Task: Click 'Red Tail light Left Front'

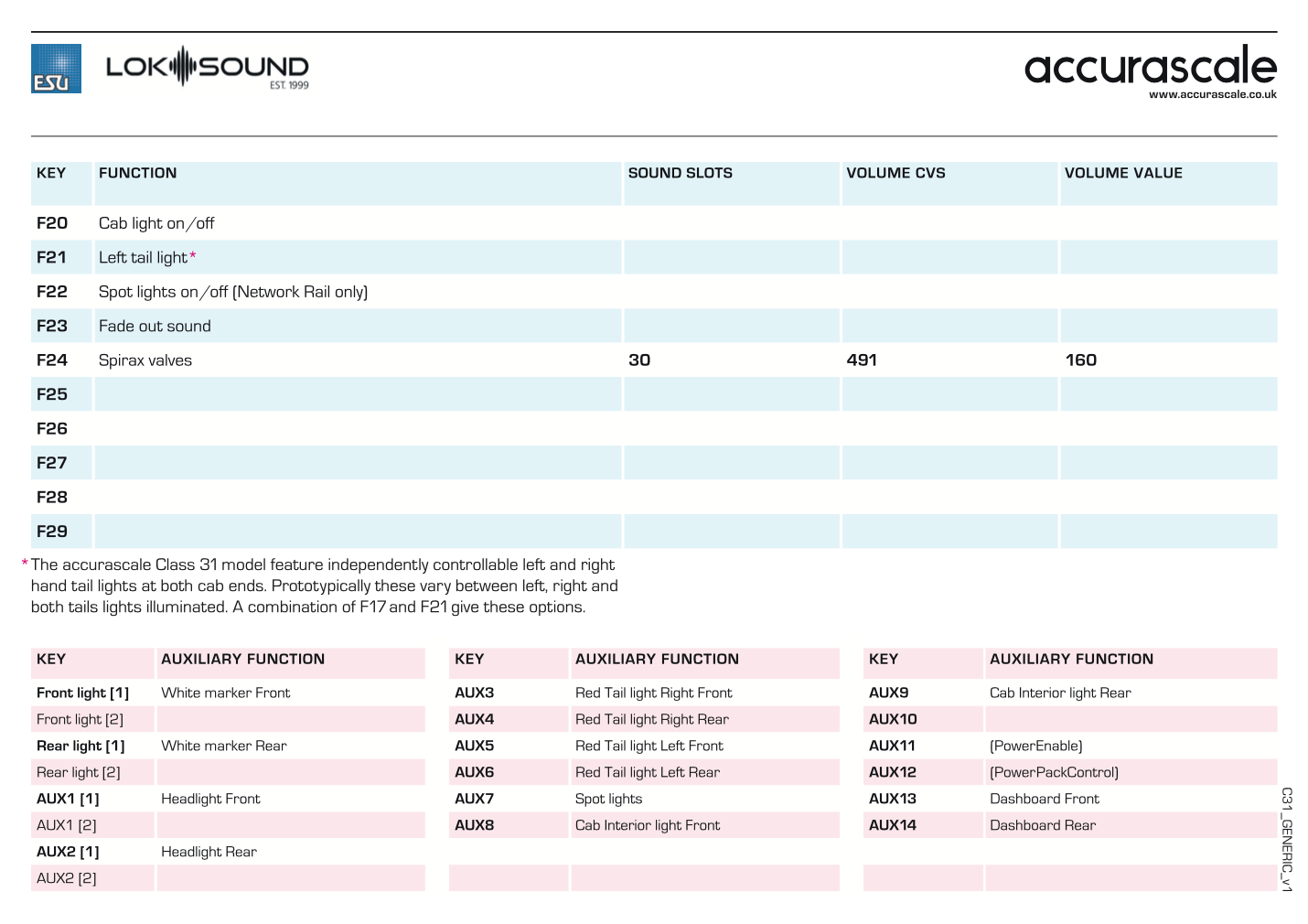Action: tap(649, 747)
